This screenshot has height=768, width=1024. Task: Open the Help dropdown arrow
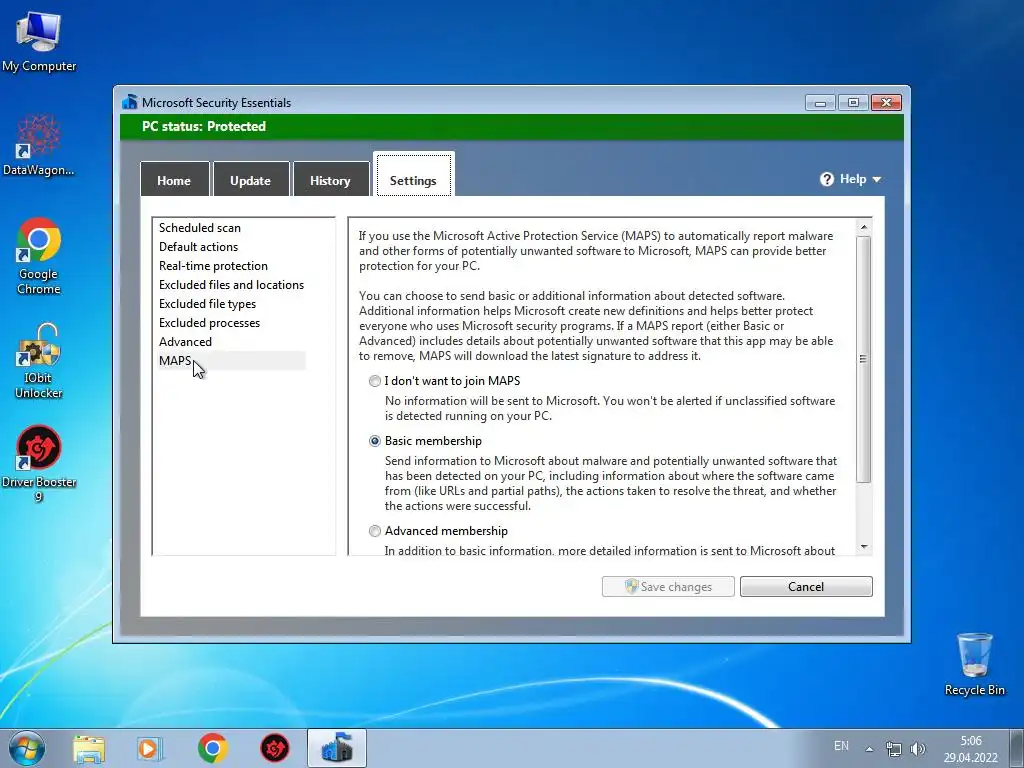(876, 180)
